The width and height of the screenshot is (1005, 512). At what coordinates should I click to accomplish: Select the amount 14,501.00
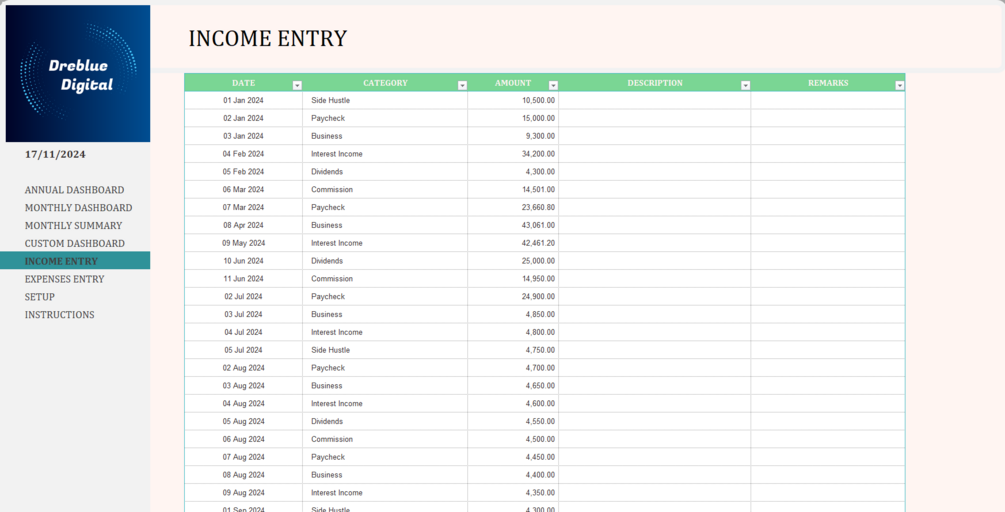[x=513, y=190]
